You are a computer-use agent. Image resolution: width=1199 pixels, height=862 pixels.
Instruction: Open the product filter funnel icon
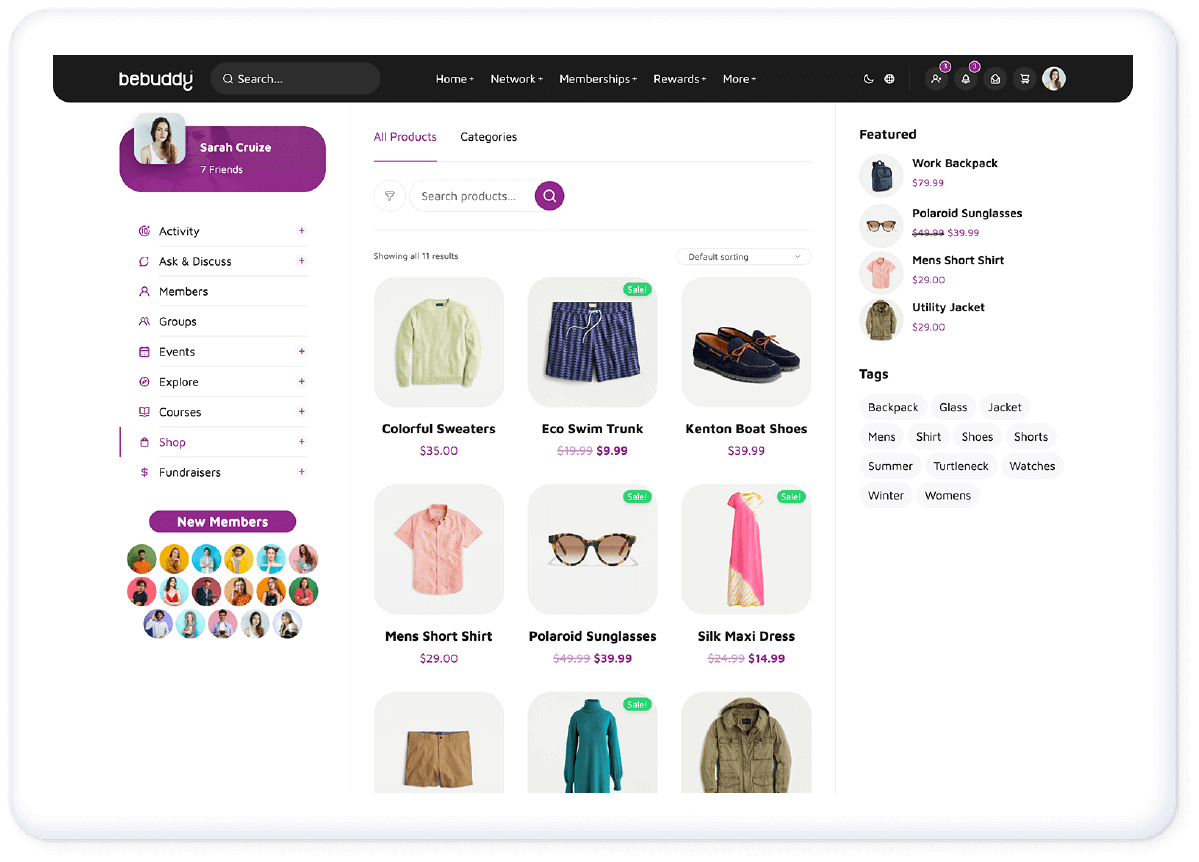tap(390, 196)
